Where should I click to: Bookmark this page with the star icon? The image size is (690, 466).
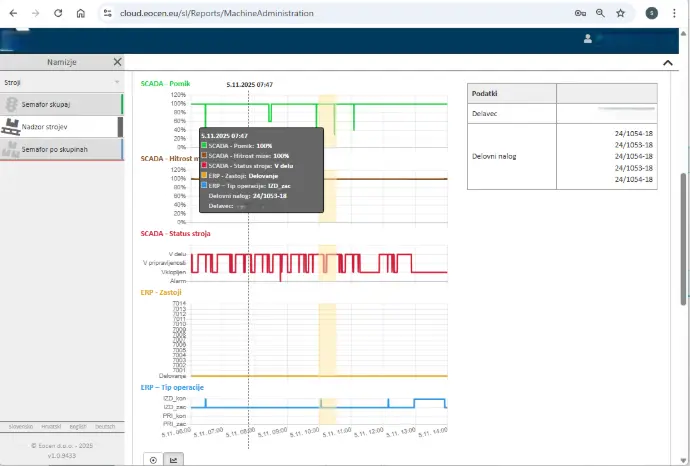[x=621, y=14]
